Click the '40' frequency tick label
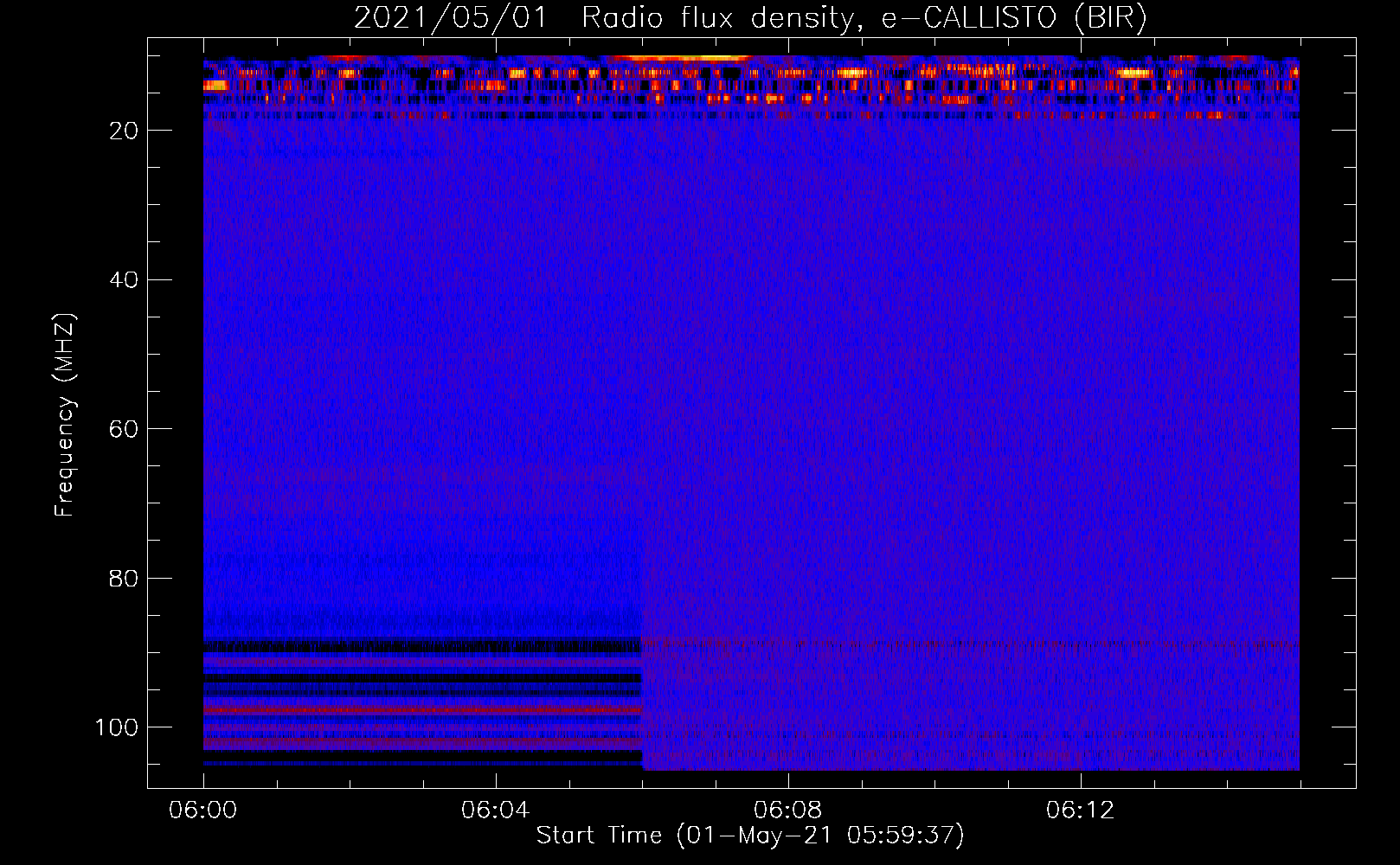The height and width of the screenshot is (865, 1400). pos(125,280)
